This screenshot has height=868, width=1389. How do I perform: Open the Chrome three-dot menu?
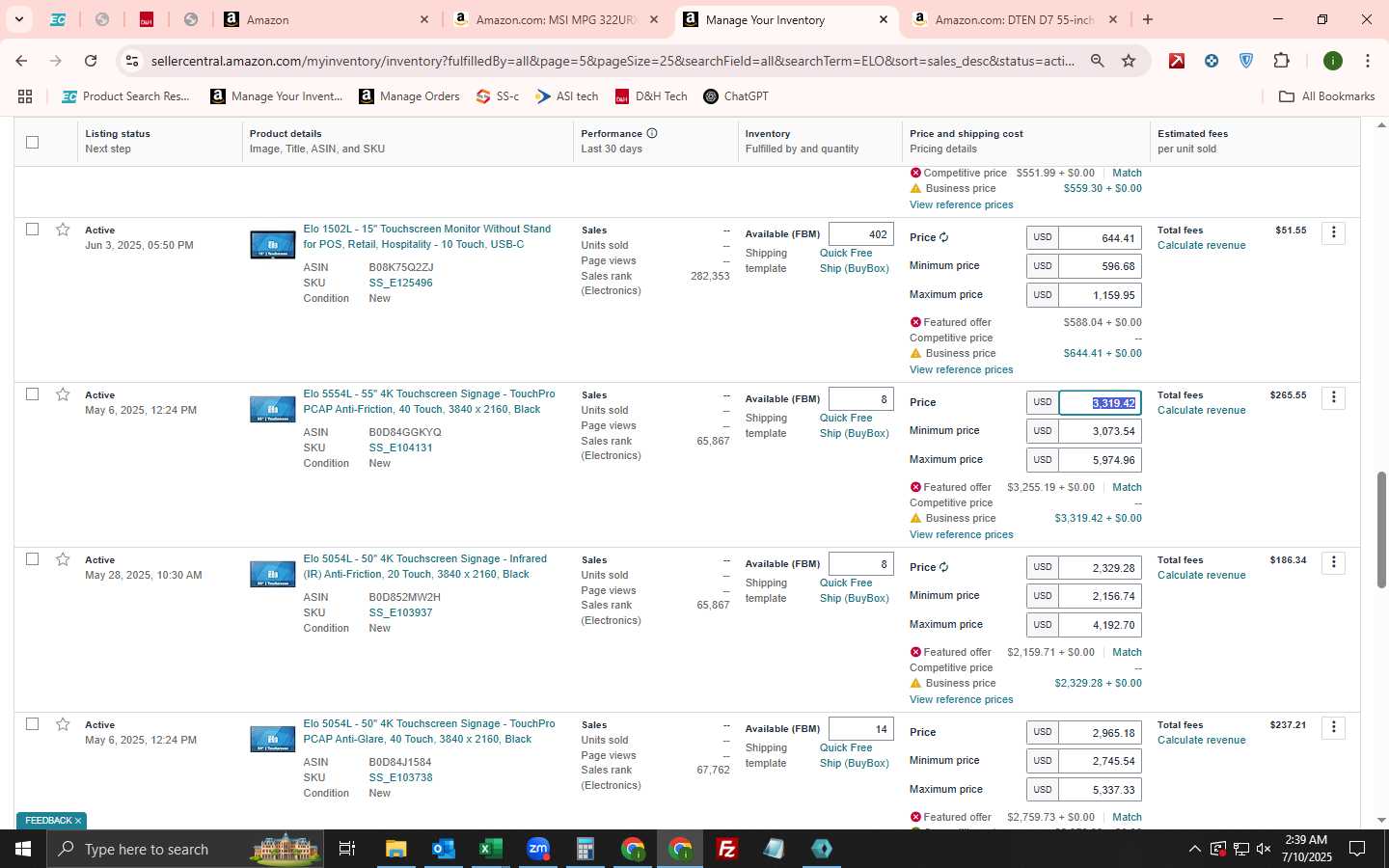click(x=1367, y=61)
